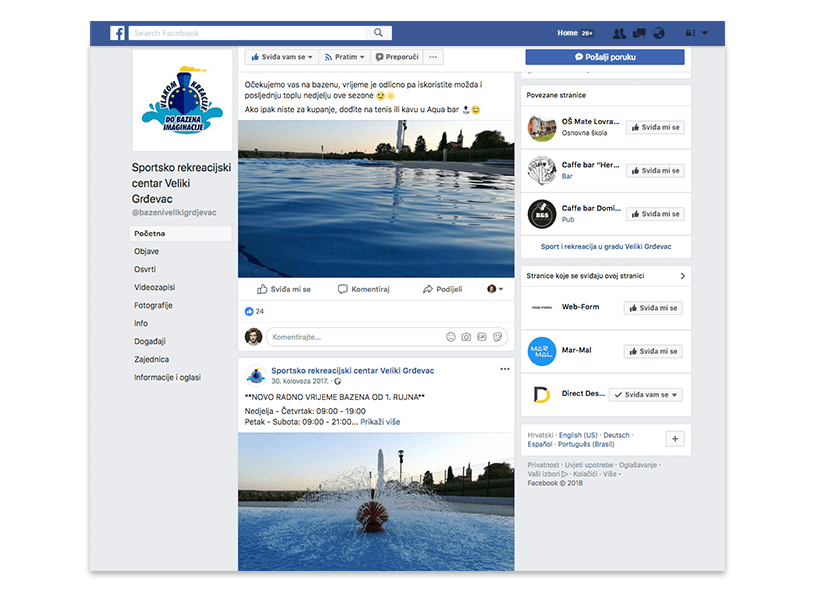815x600 pixels.
Task: Switch language to Español
Action: (540, 444)
